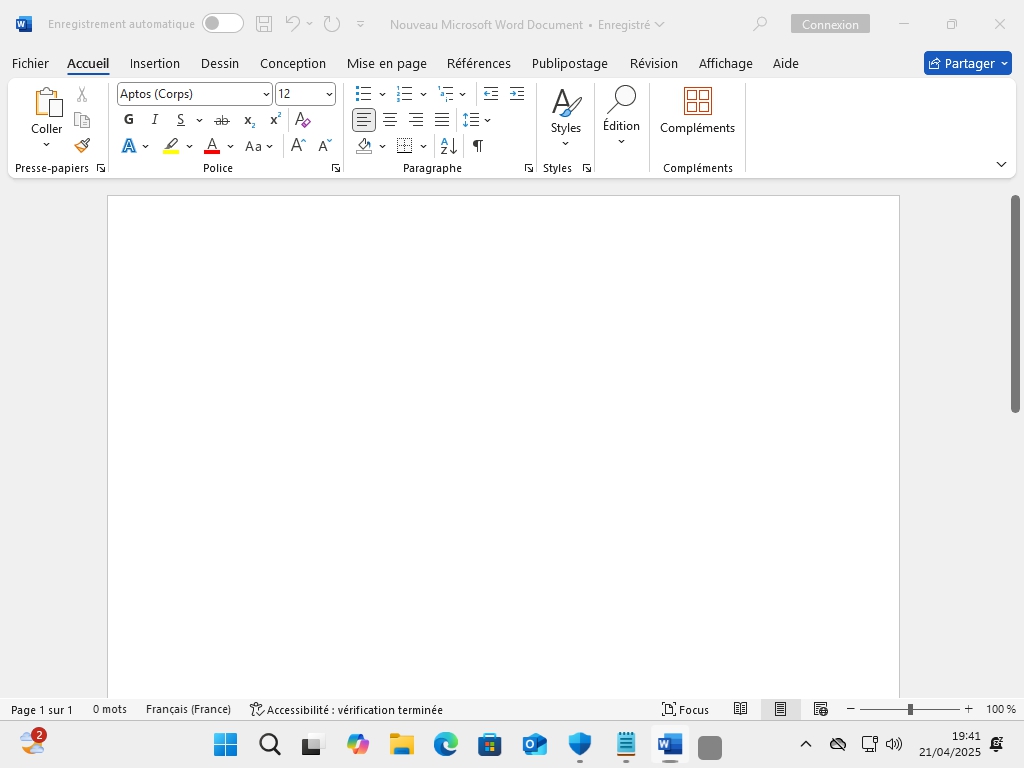Clear all formatting icon
The image size is (1024, 768).
coord(303,120)
